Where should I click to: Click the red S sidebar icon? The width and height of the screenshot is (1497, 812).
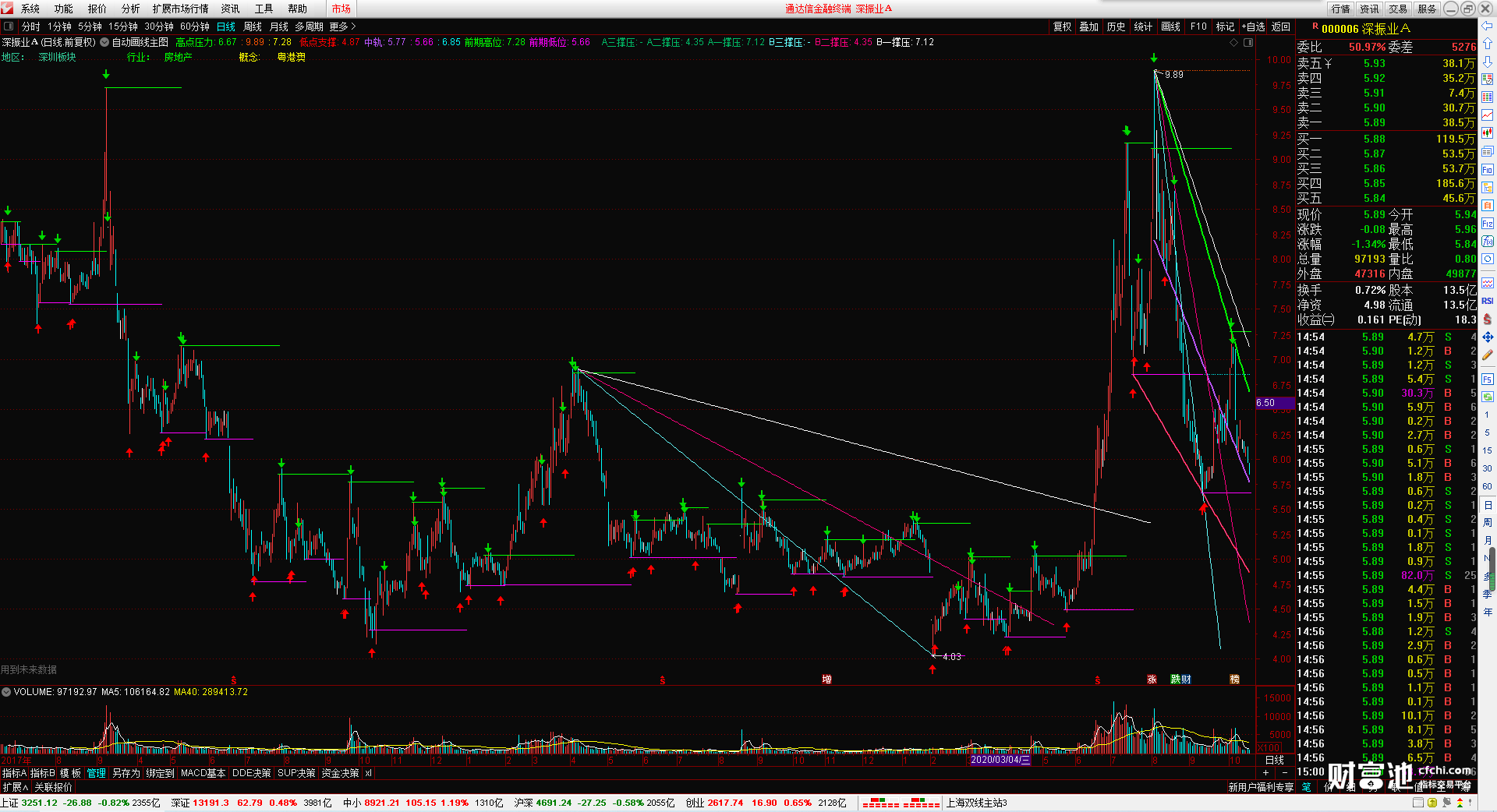[x=1488, y=319]
